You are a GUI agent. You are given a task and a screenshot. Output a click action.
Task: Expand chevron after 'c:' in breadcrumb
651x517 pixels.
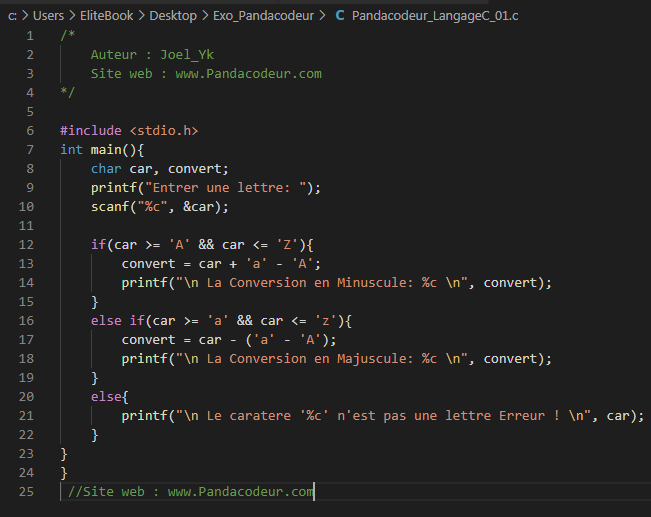pos(25,16)
